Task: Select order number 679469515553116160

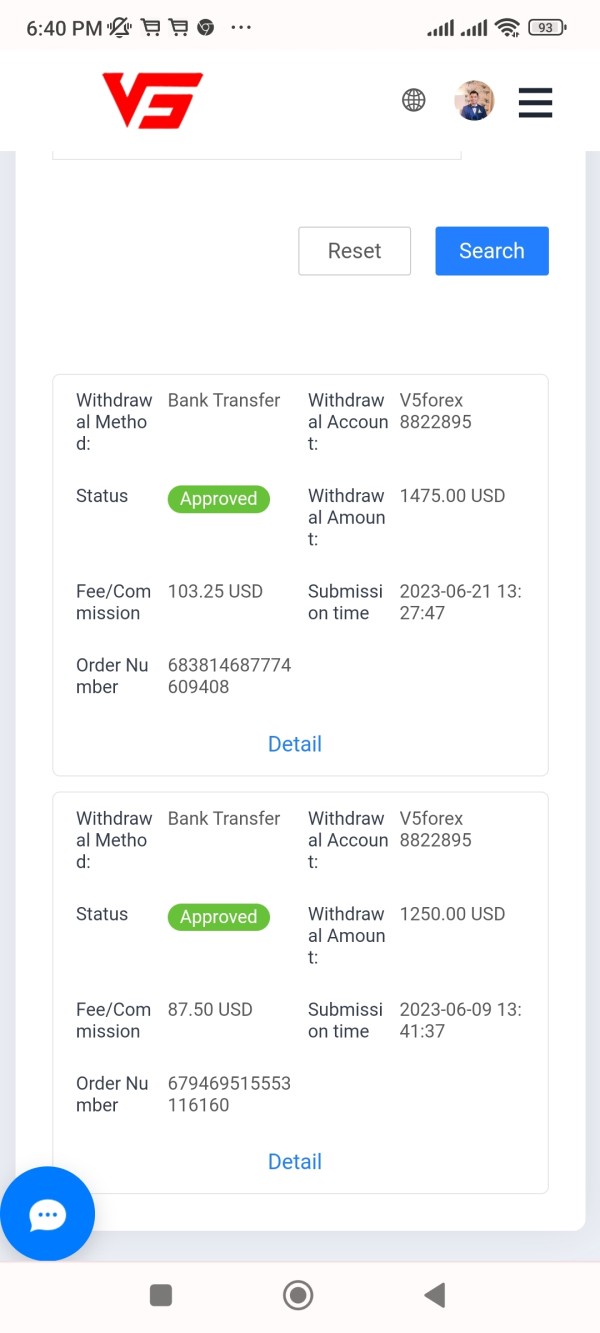Action: (x=229, y=1094)
